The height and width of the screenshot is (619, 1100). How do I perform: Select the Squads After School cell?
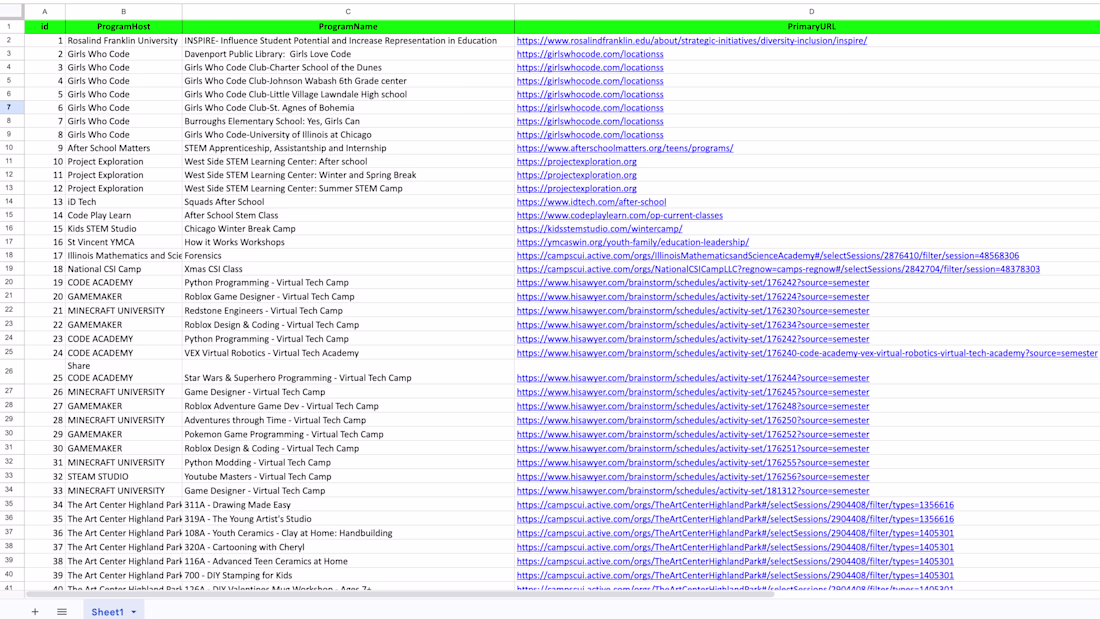[x=348, y=202]
